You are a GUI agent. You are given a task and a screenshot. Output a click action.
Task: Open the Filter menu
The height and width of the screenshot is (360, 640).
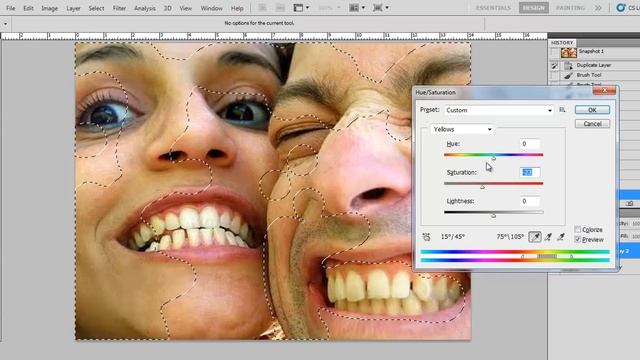click(119, 8)
